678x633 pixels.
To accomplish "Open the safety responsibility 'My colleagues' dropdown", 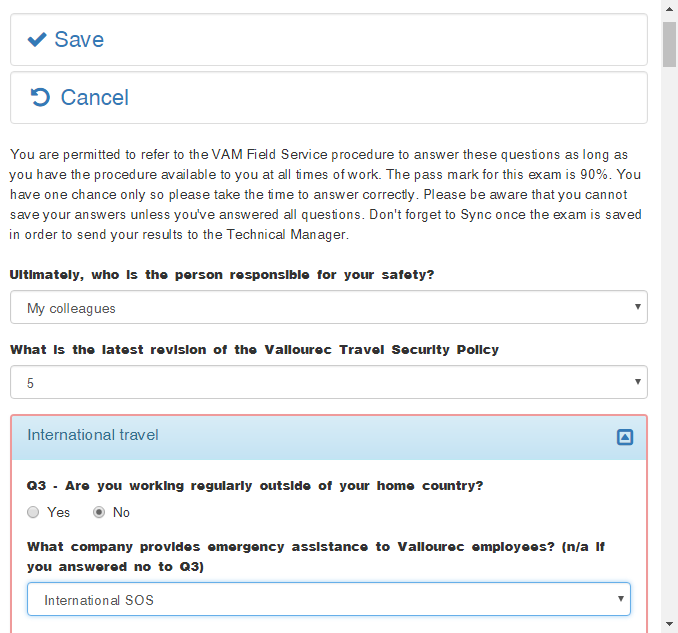I will click(328, 308).
